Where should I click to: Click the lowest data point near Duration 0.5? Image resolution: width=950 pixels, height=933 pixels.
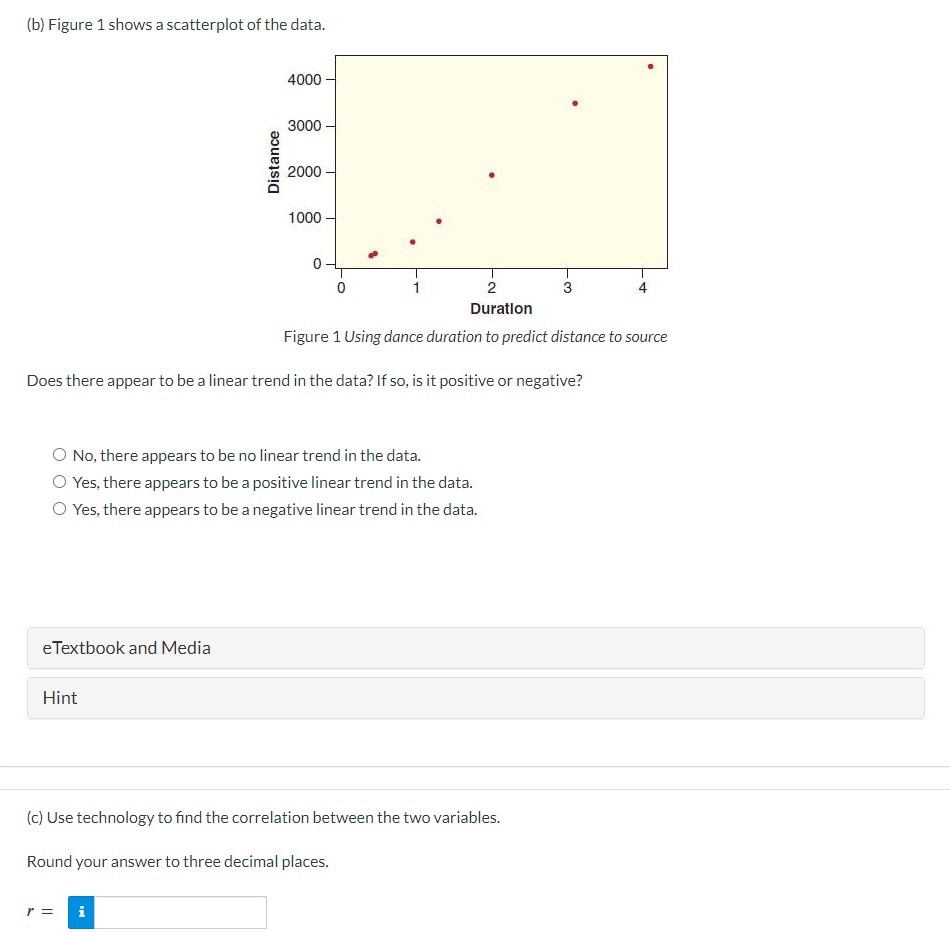click(x=372, y=255)
